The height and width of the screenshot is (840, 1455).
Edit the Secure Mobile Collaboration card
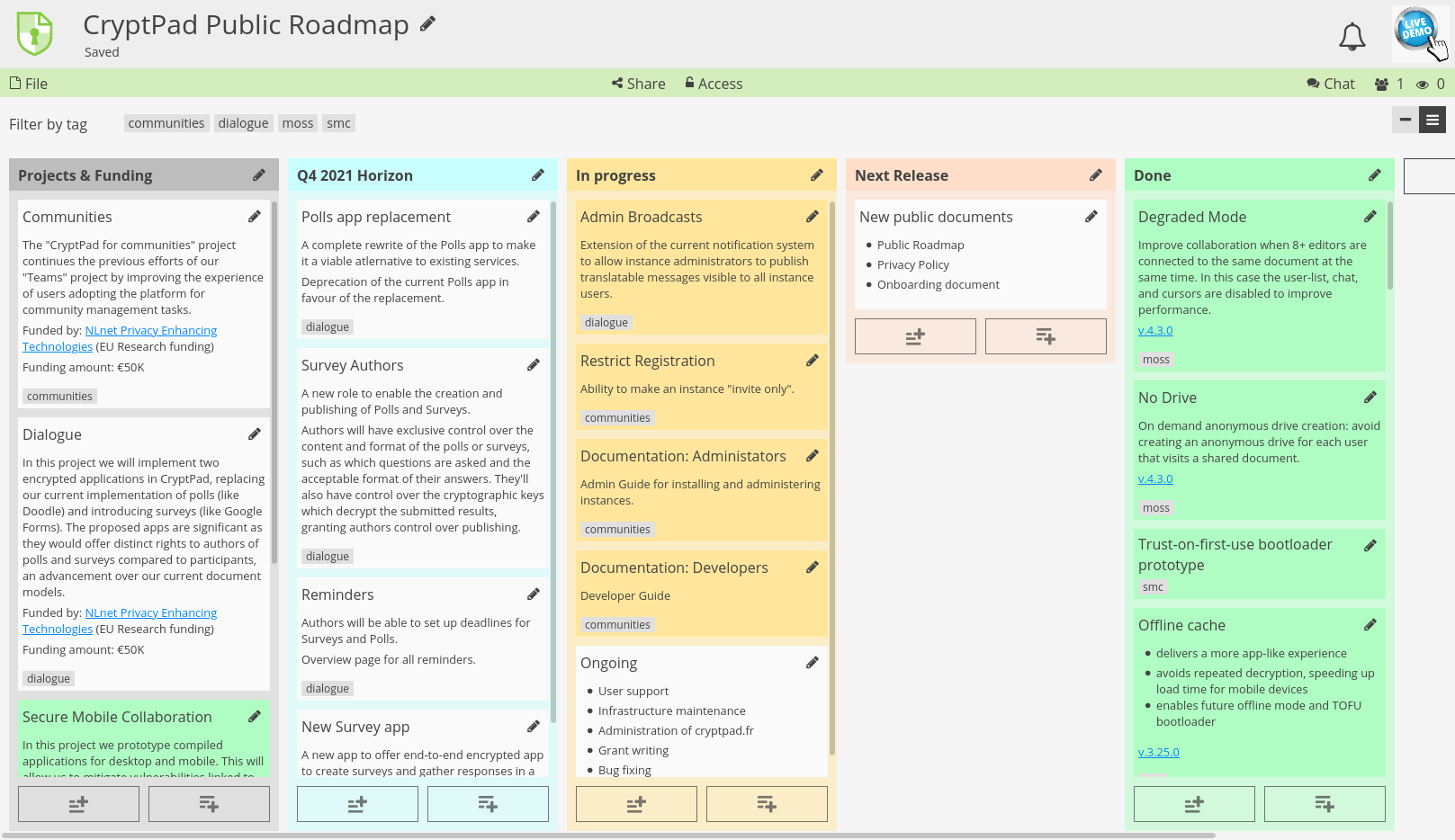(255, 717)
